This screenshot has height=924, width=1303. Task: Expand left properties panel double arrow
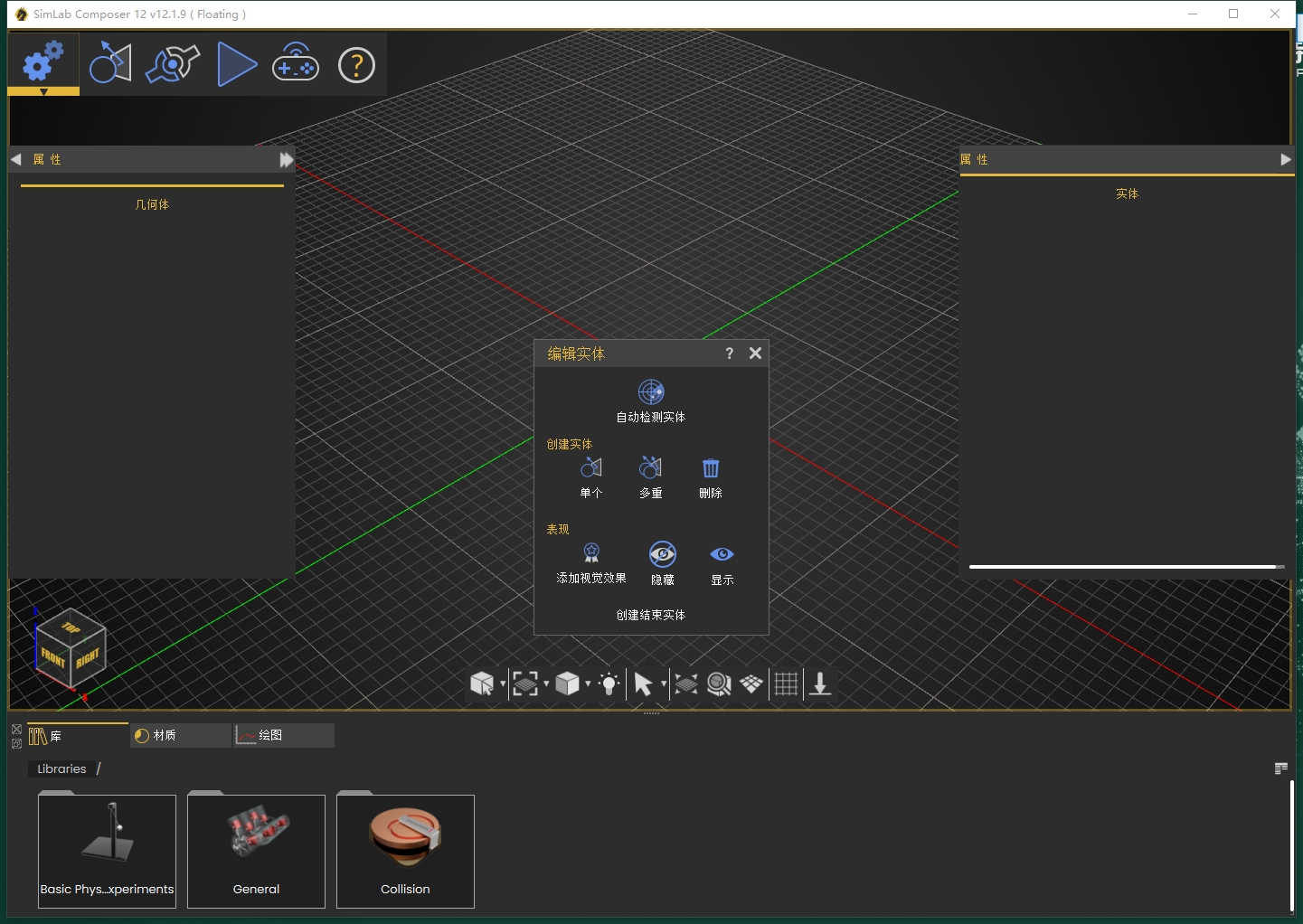[x=287, y=160]
